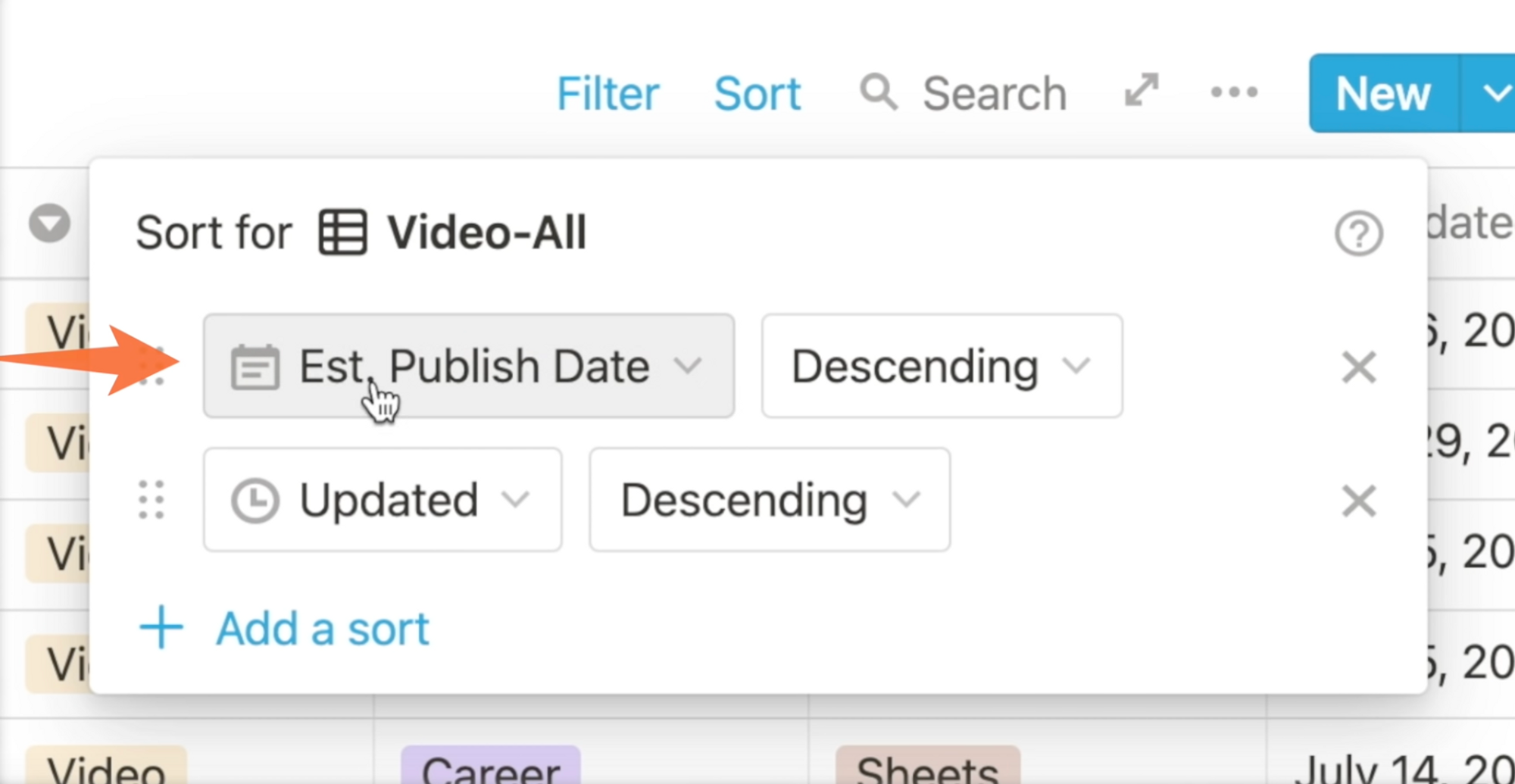Viewport: 1515px width, 784px height.
Task: Click the plus icon beside Add a sort
Action: pos(161,627)
